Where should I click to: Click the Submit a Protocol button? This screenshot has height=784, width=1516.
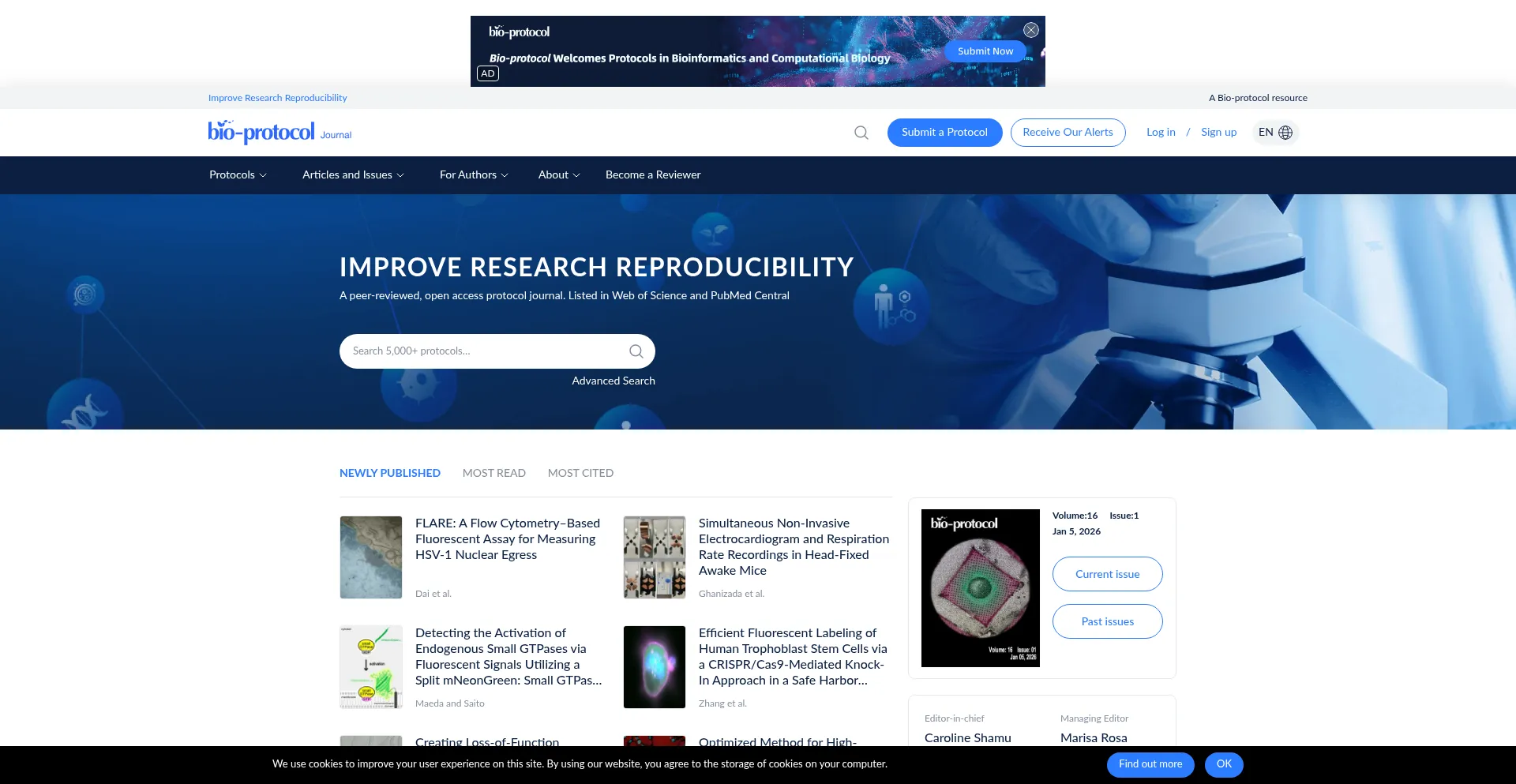[x=944, y=132]
